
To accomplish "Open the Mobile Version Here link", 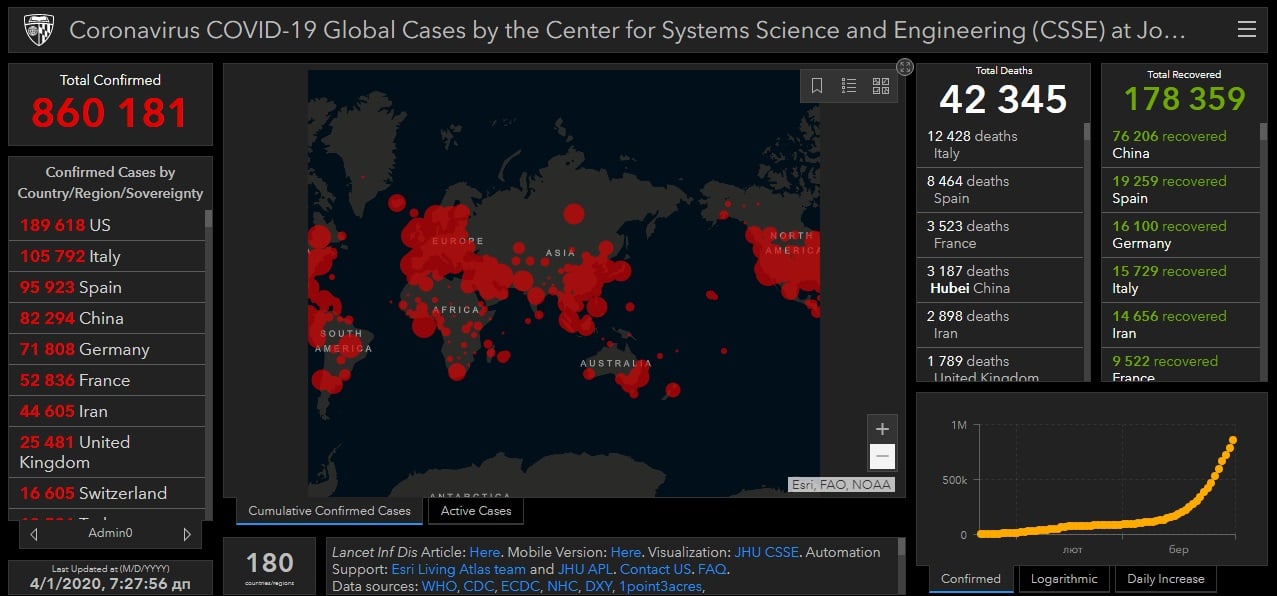I will (x=626, y=552).
